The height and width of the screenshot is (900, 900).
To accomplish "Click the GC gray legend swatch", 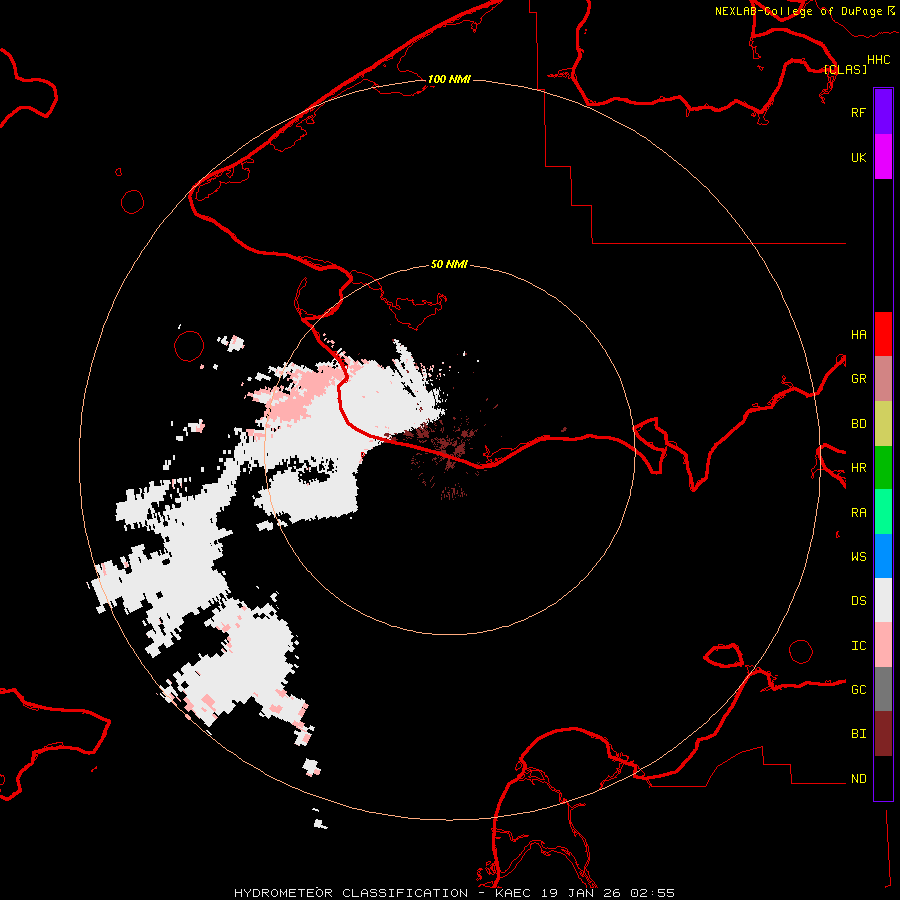I will (883, 689).
